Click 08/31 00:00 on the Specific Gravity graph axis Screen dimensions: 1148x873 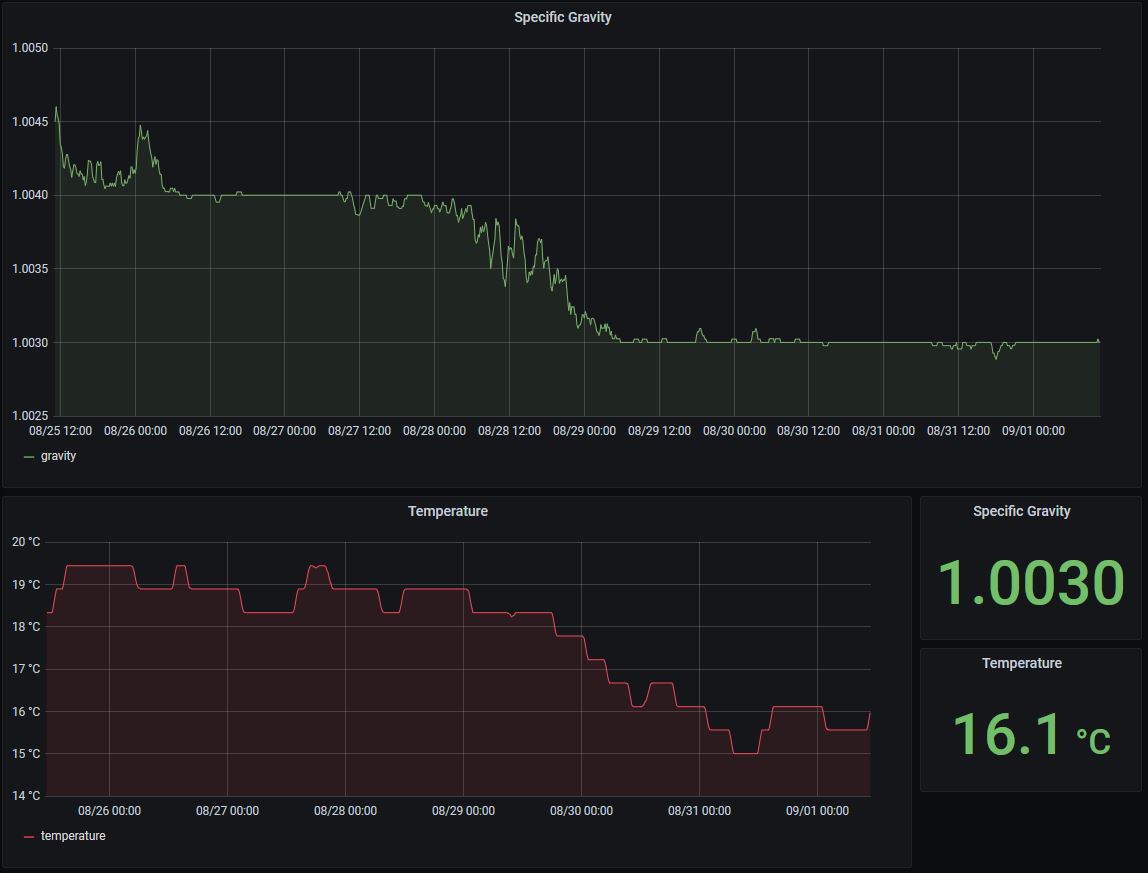[884, 431]
